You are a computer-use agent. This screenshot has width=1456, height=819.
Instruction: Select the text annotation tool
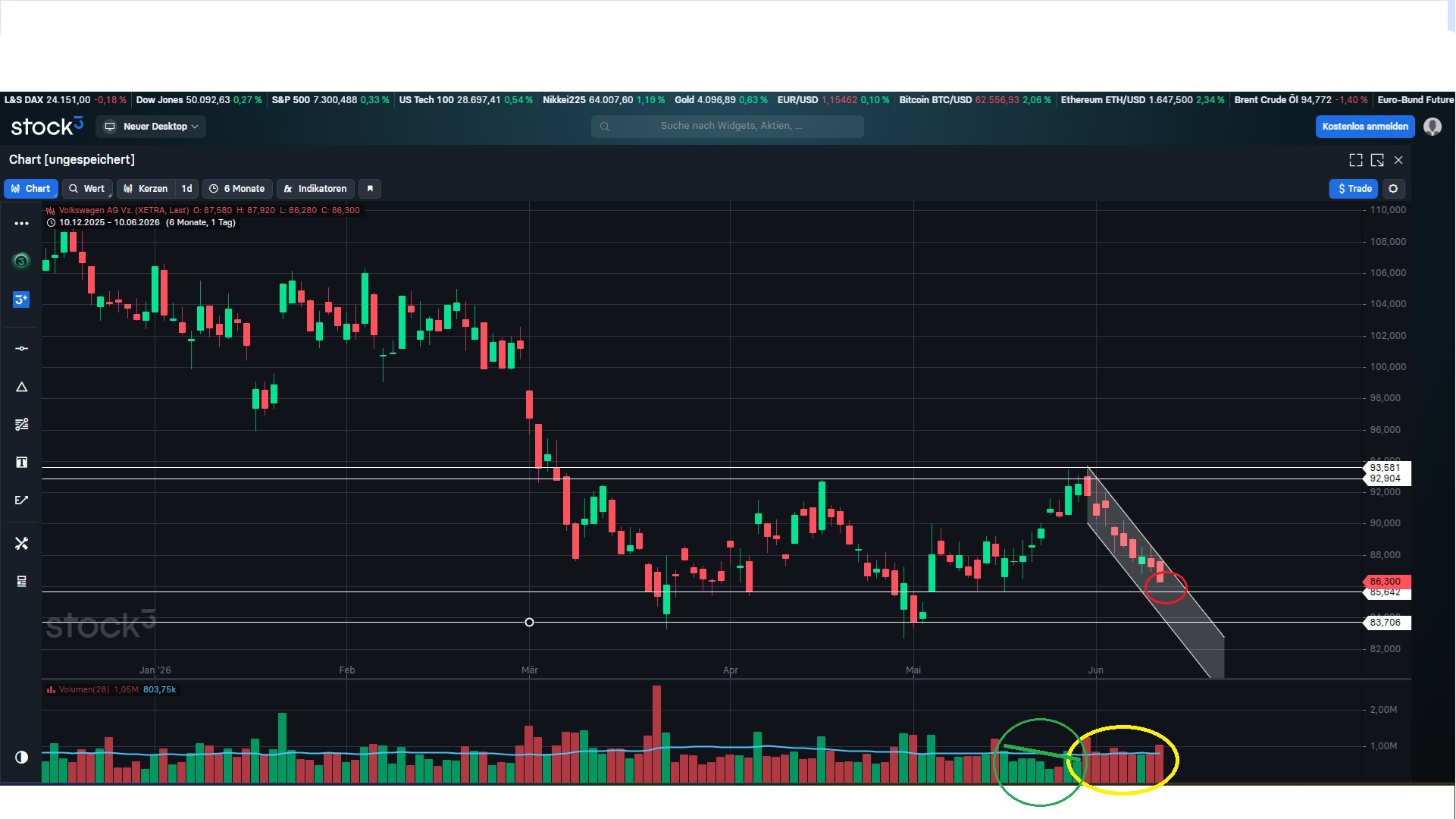[x=21, y=463]
